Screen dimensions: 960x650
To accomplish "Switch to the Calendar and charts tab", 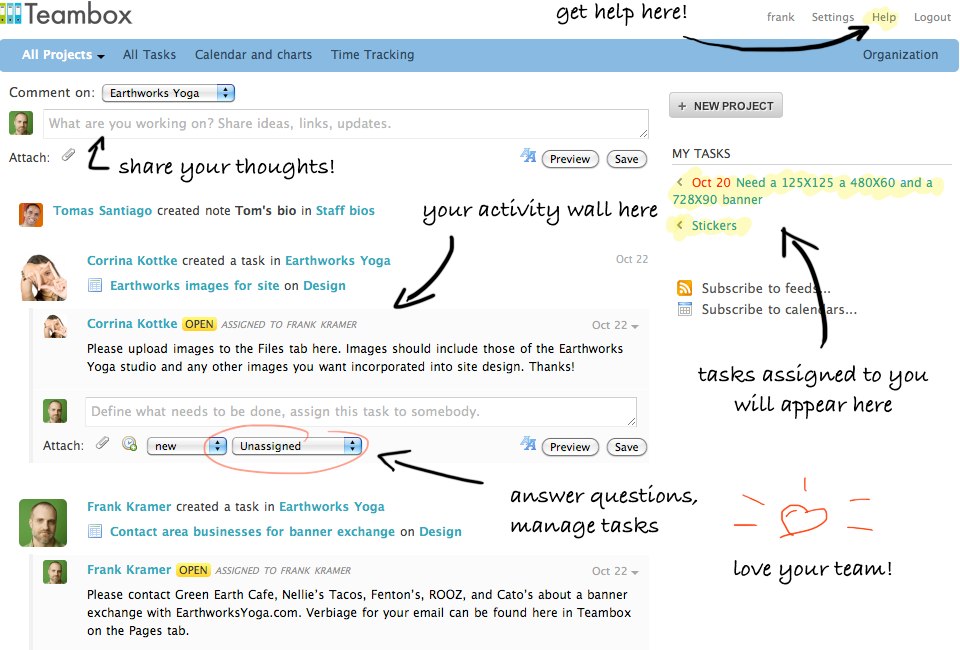I will [253, 55].
